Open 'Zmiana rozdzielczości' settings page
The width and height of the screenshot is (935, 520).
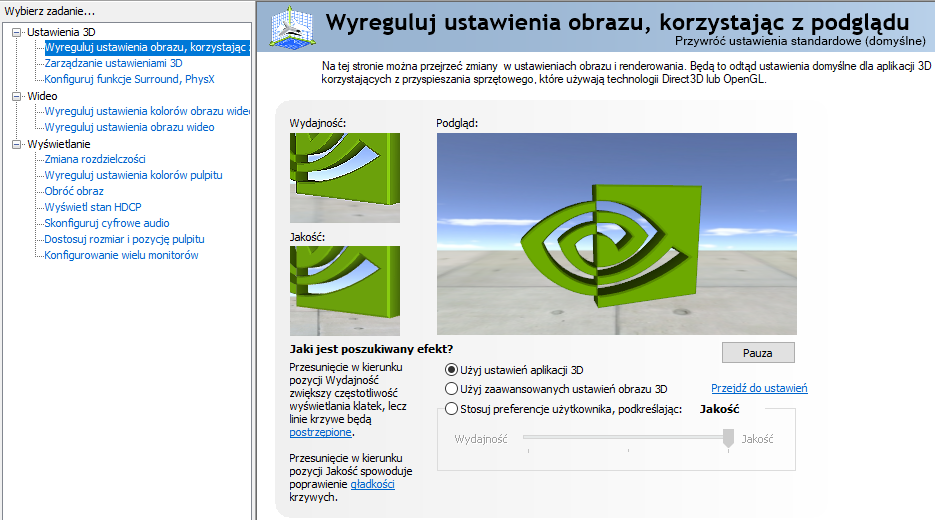point(95,159)
